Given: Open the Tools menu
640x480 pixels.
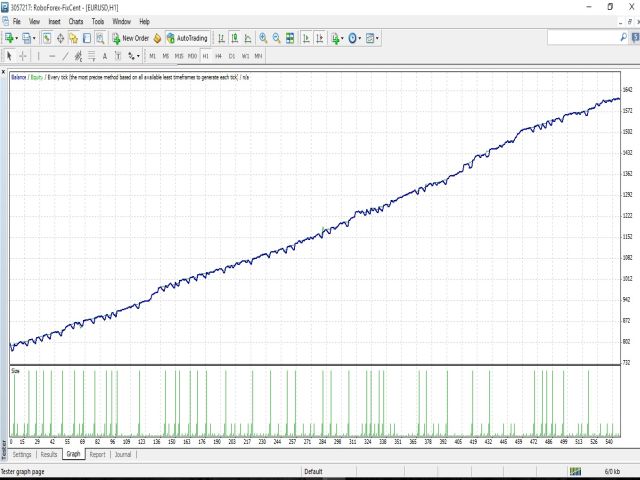Looking at the screenshot, I should pos(98,22).
